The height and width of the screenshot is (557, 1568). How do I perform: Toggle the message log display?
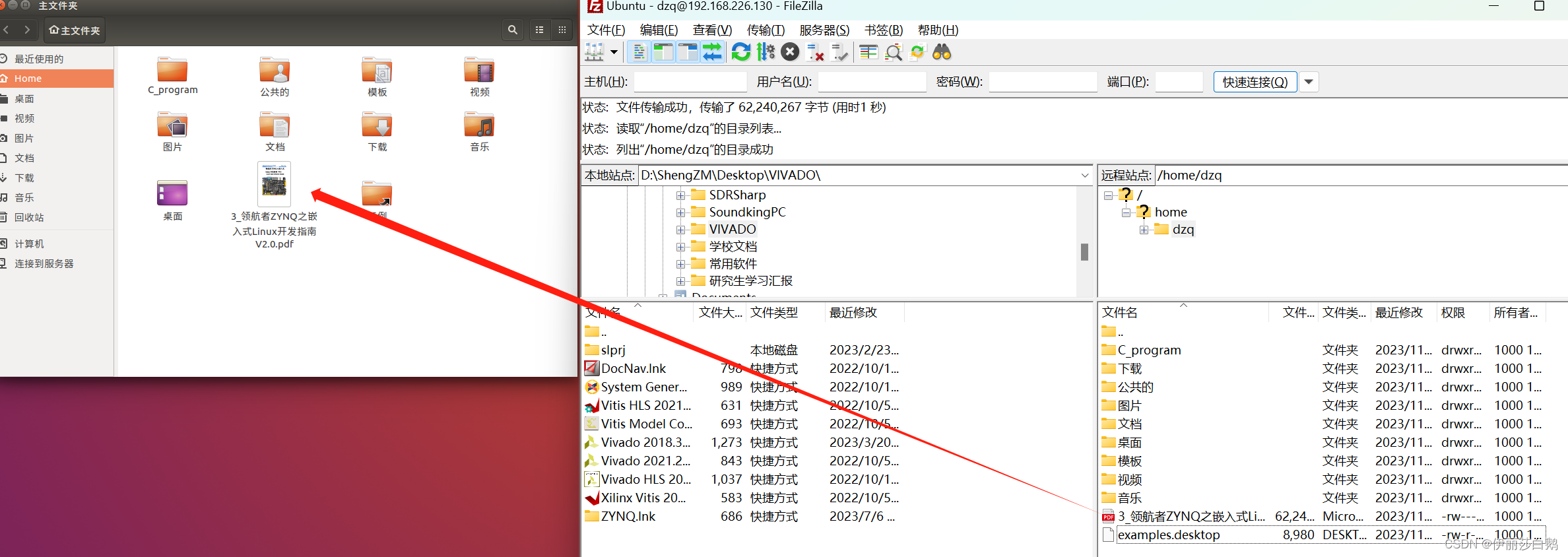pos(638,52)
